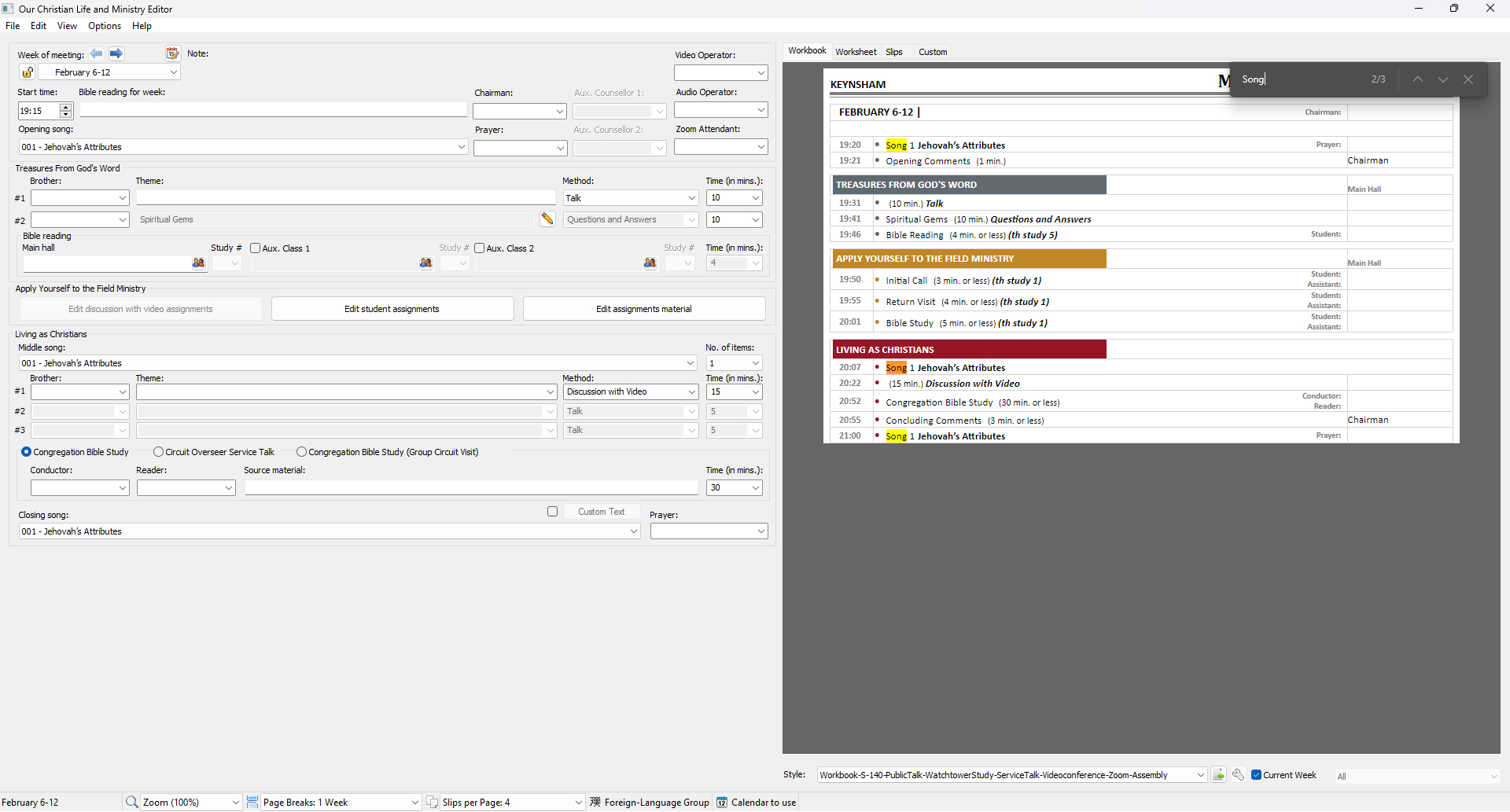The width and height of the screenshot is (1510, 812).
Task: Select the Circuit Overseer Service Talk option
Action: click(157, 451)
